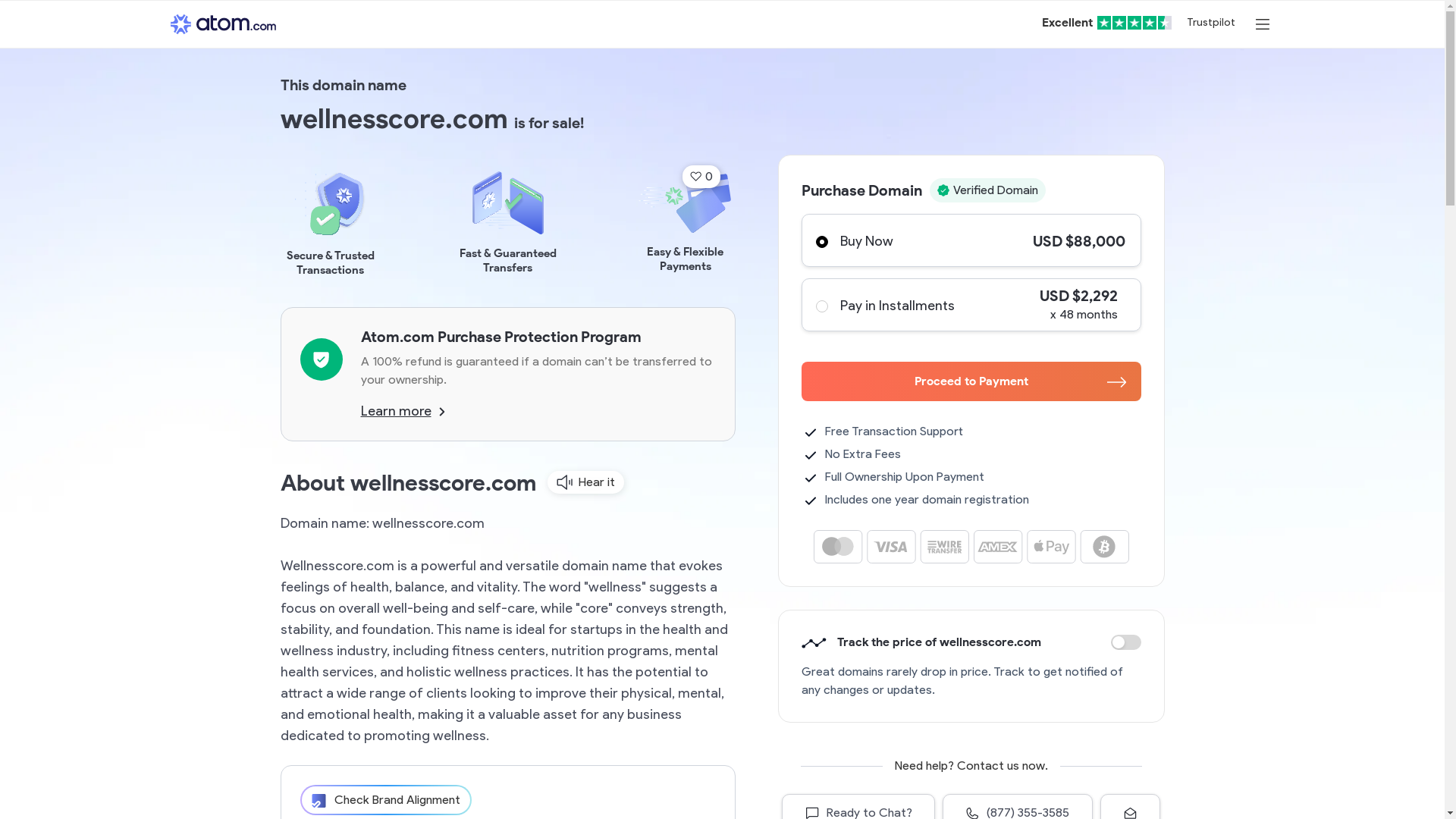Select the Buy Now radio option
Image resolution: width=1456 pixels, height=819 pixels.
pos(822,242)
